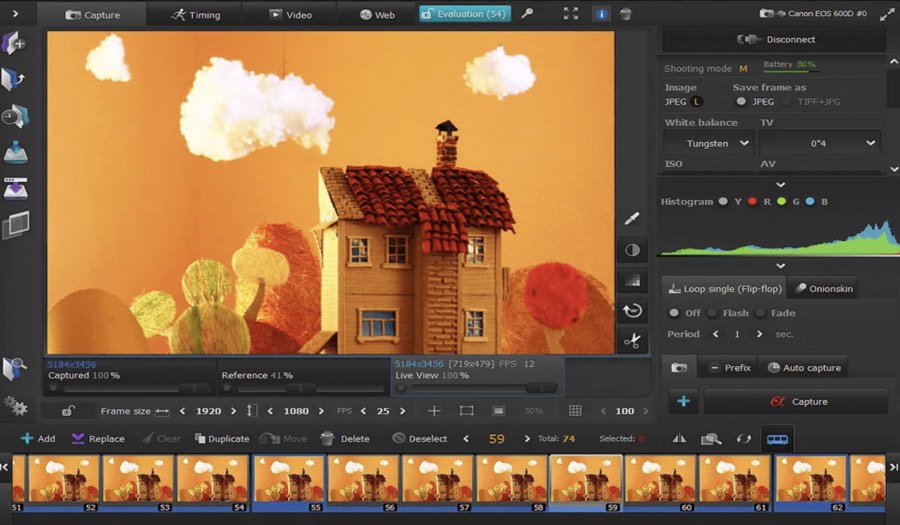Select the eyedropper color picker tool
This screenshot has width=900, height=525.
[632, 218]
